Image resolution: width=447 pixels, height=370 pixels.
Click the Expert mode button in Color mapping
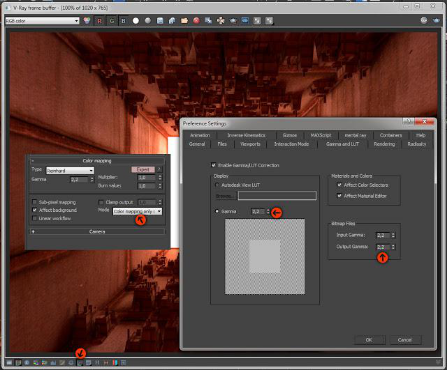[143, 170]
